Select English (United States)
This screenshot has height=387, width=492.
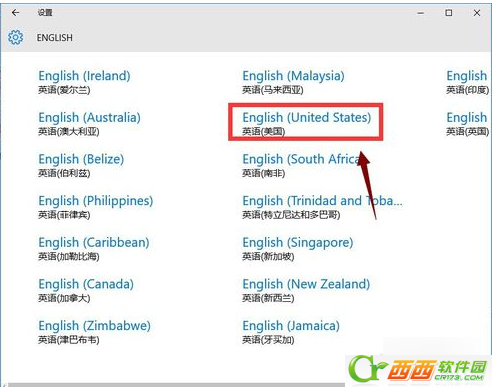coord(307,123)
